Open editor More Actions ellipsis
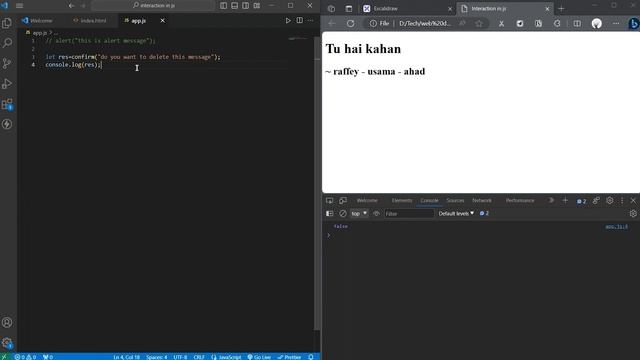Viewport: 640px width, 360px height. coord(311,20)
